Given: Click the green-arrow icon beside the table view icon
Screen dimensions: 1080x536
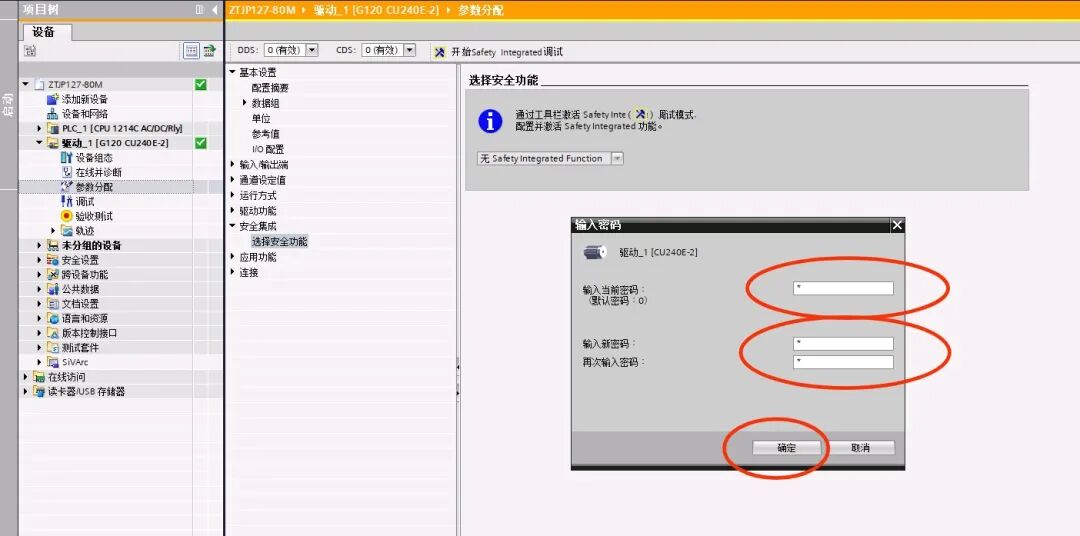Looking at the screenshot, I should click(x=209, y=50).
